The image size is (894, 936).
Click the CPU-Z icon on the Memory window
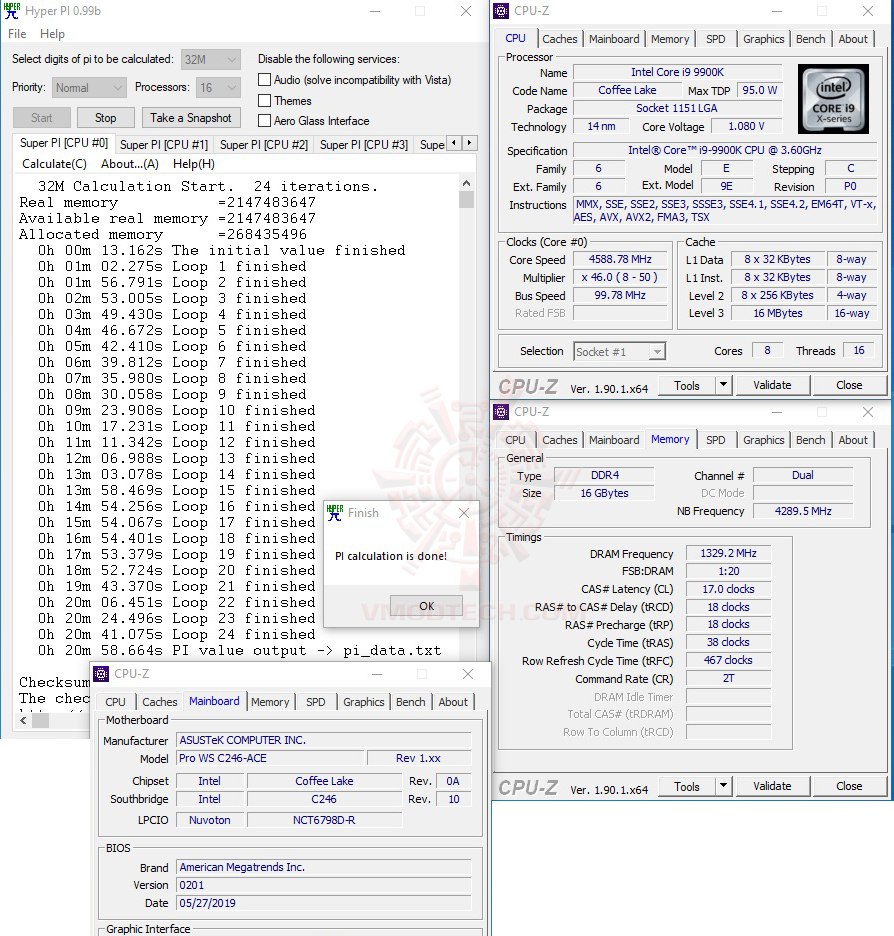click(x=499, y=411)
